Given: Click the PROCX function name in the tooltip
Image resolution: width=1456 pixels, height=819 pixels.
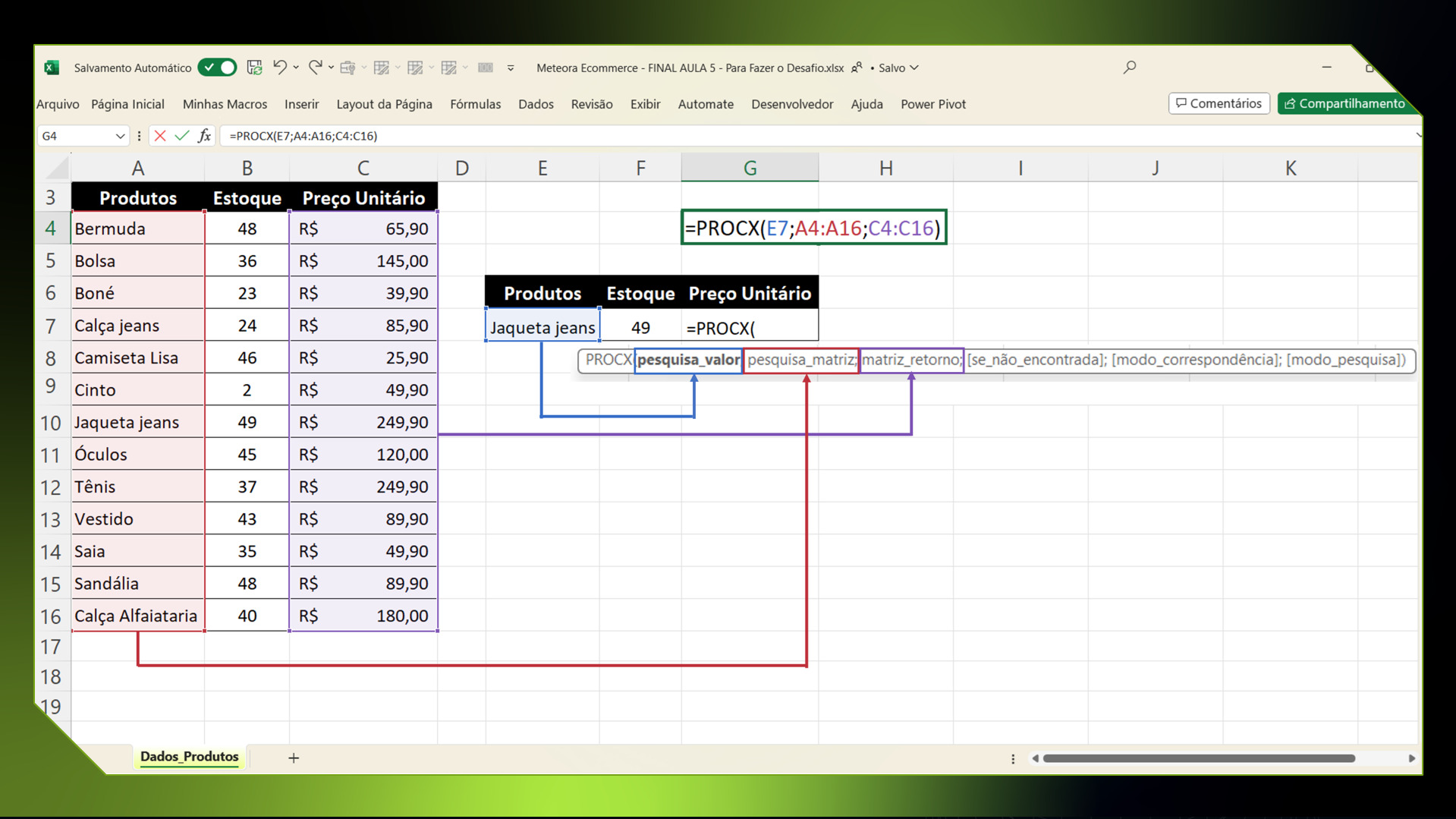Looking at the screenshot, I should pyautogui.click(x=609, y=360).
